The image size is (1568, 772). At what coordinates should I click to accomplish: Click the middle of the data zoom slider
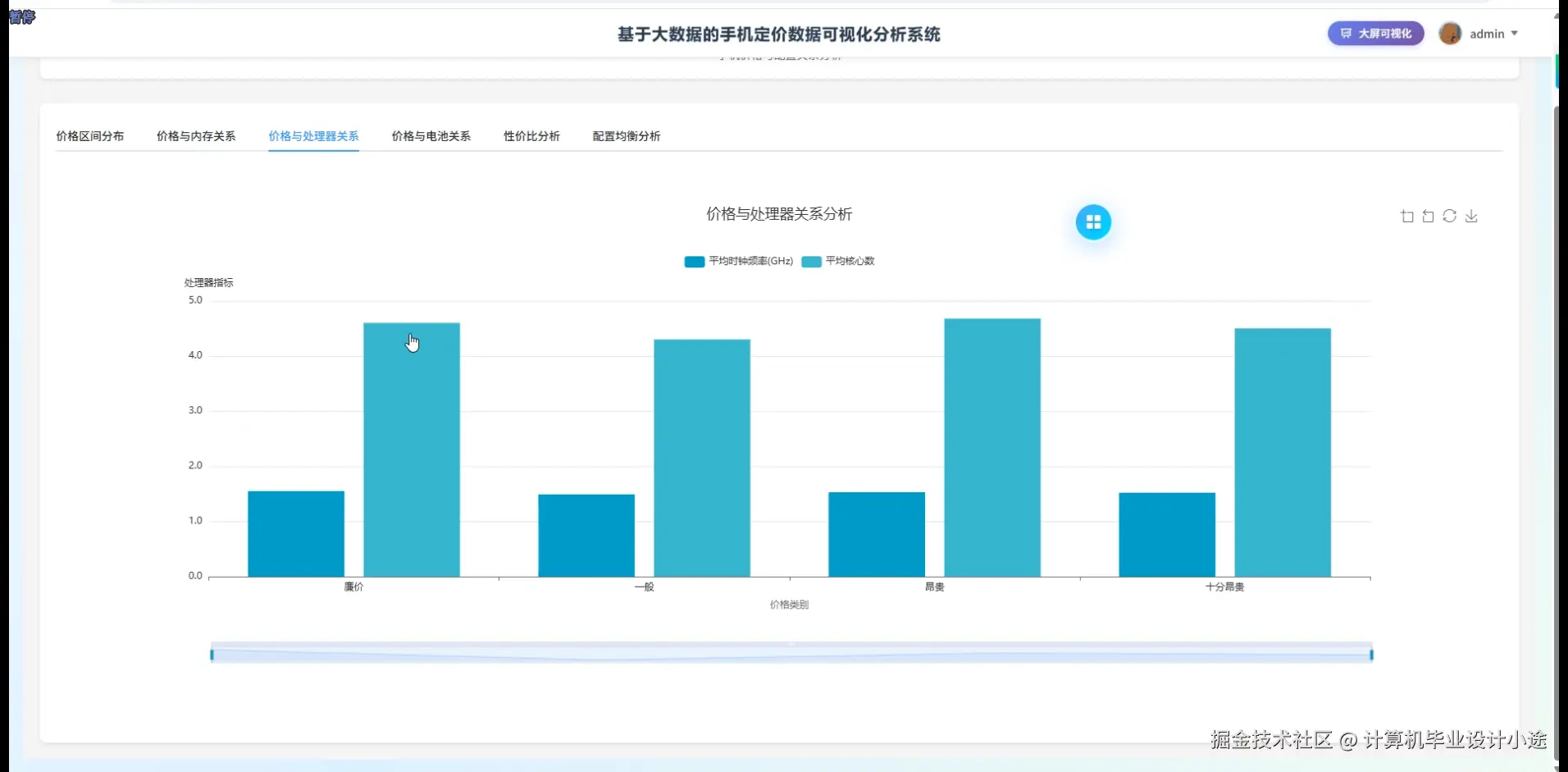791,653
